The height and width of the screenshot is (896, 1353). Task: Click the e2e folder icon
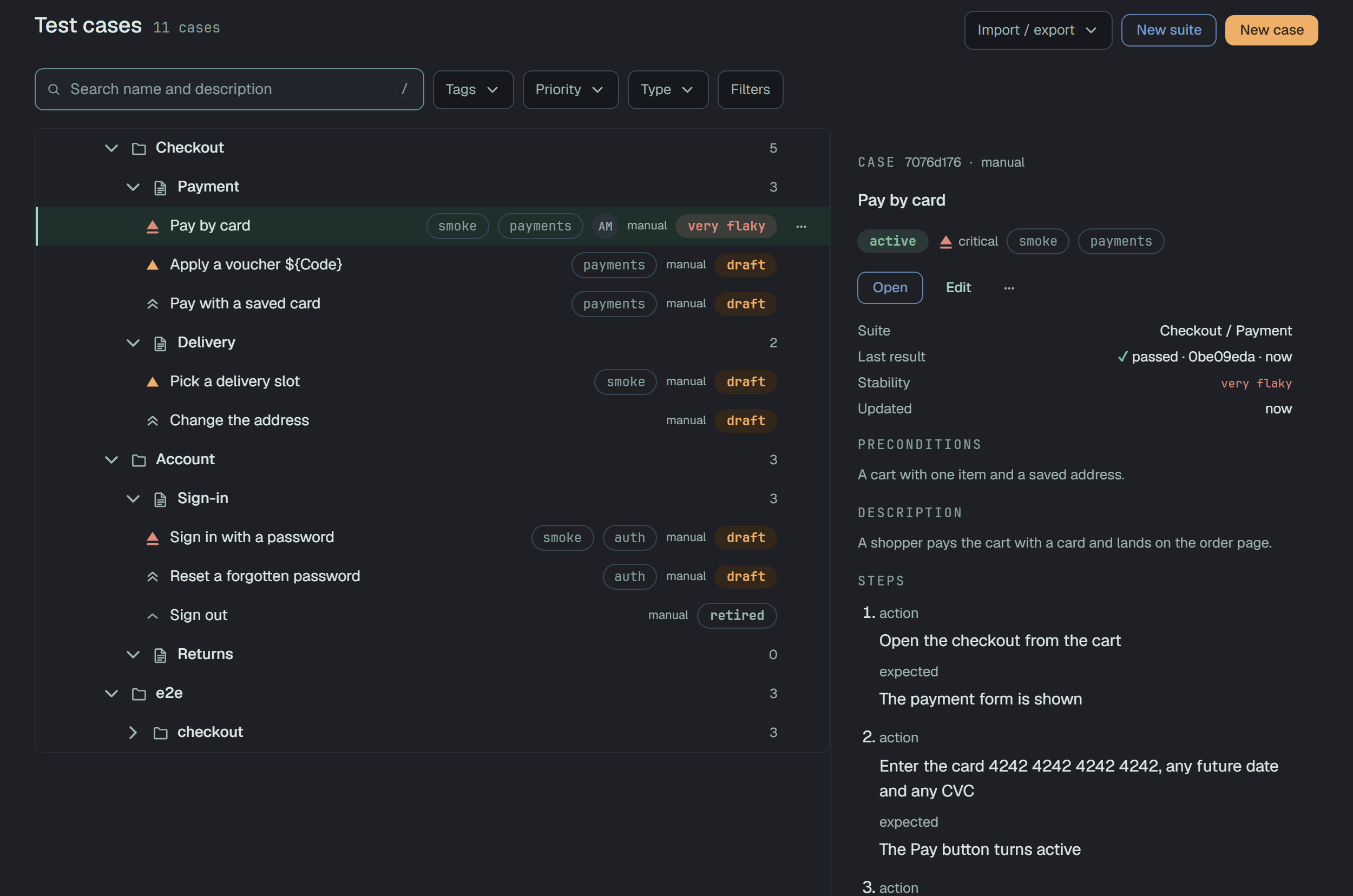point(139,694)
